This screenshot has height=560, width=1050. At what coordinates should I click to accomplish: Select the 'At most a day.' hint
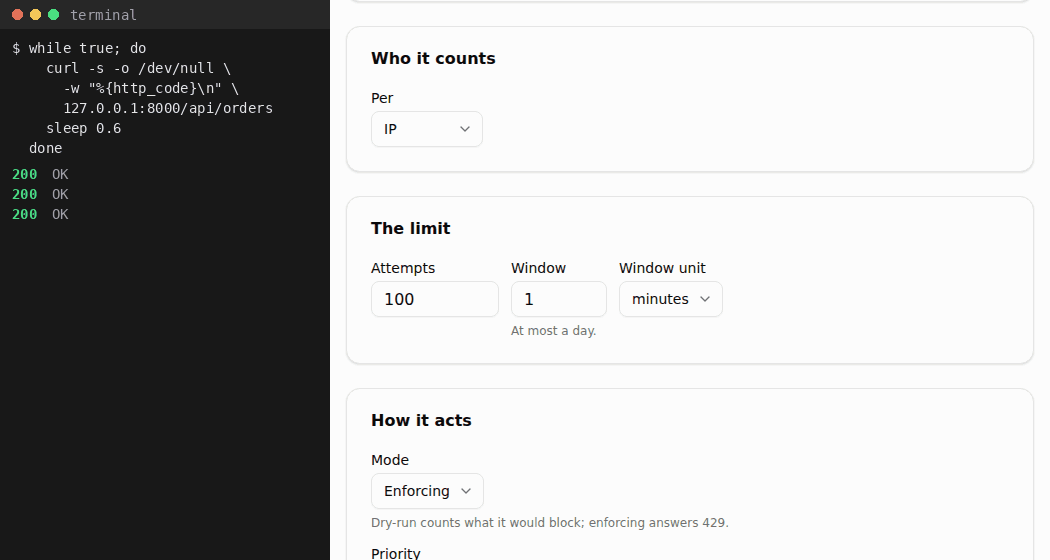point(553,331)
